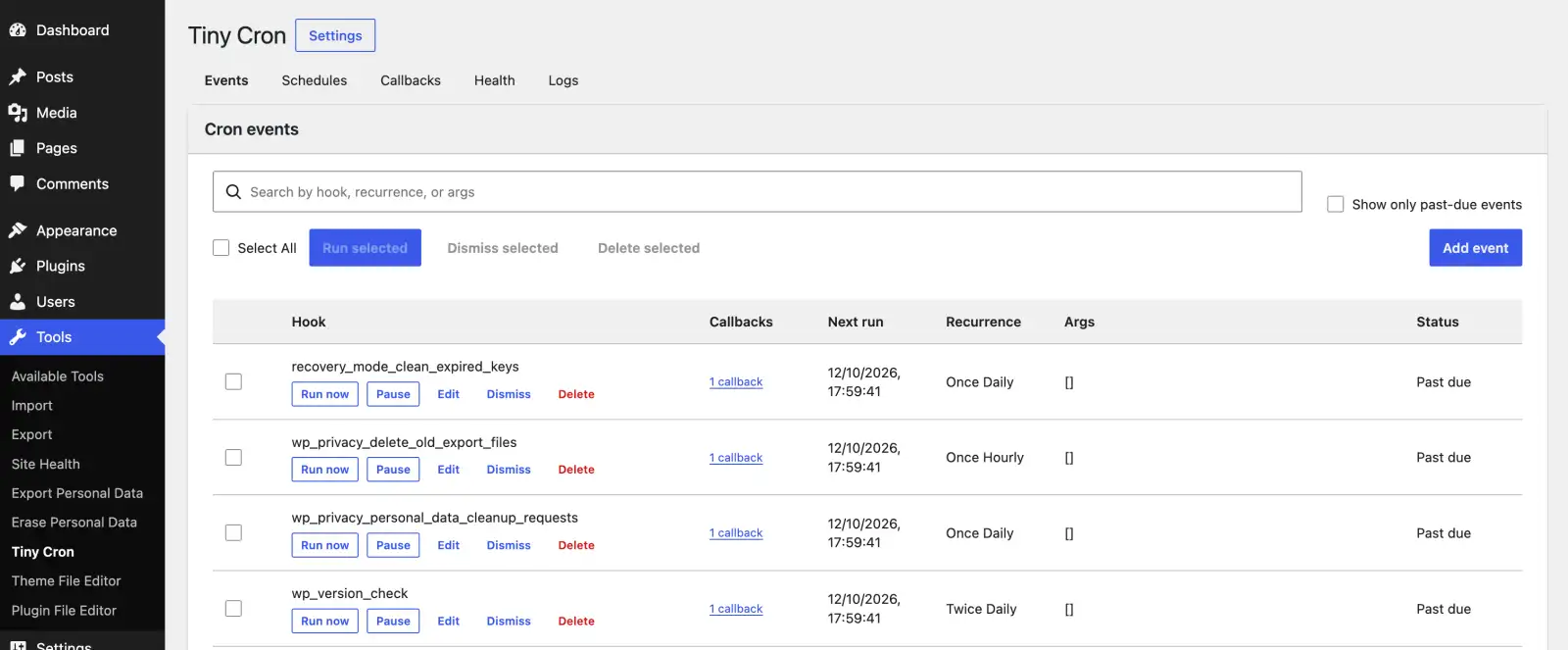The width and height of the screenshot is (1568, 650).
Task: Check the wp_privacy_delete_old_export_files row checkbox
Action: click(233, 457)
